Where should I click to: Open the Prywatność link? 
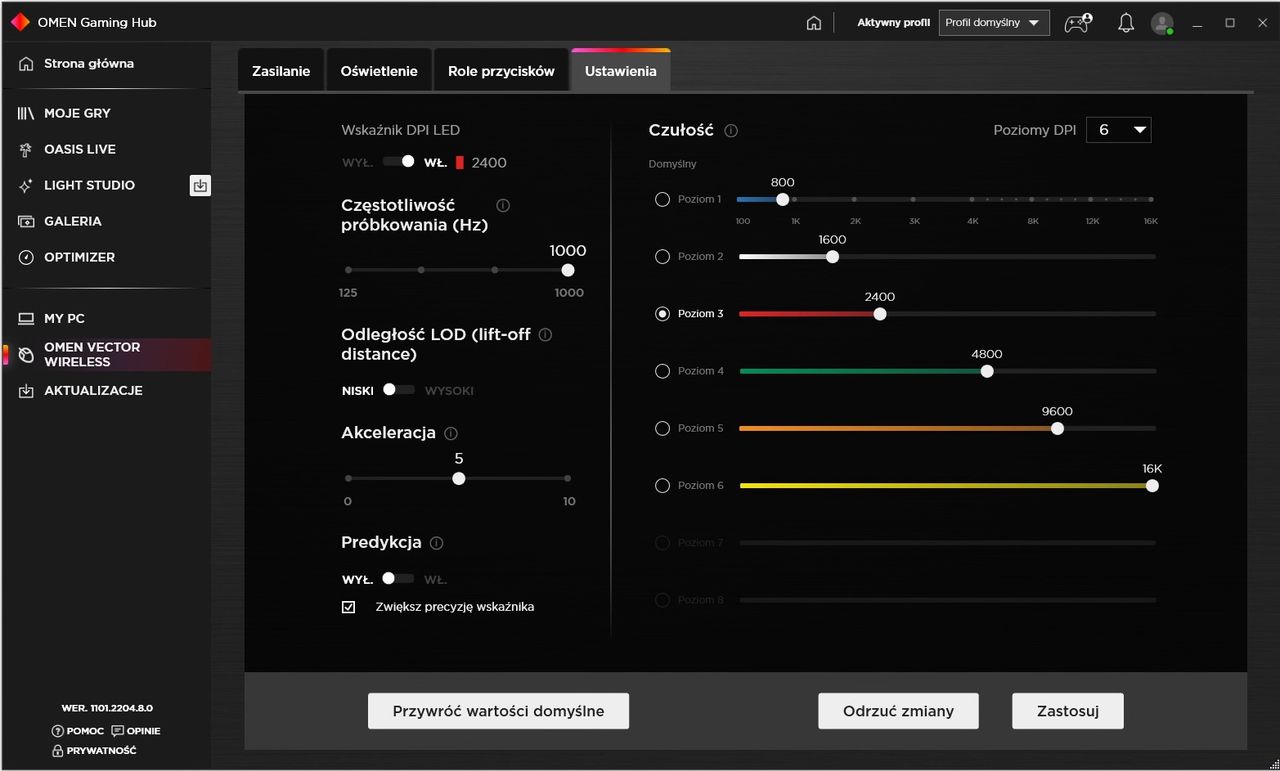pos(102,751)
